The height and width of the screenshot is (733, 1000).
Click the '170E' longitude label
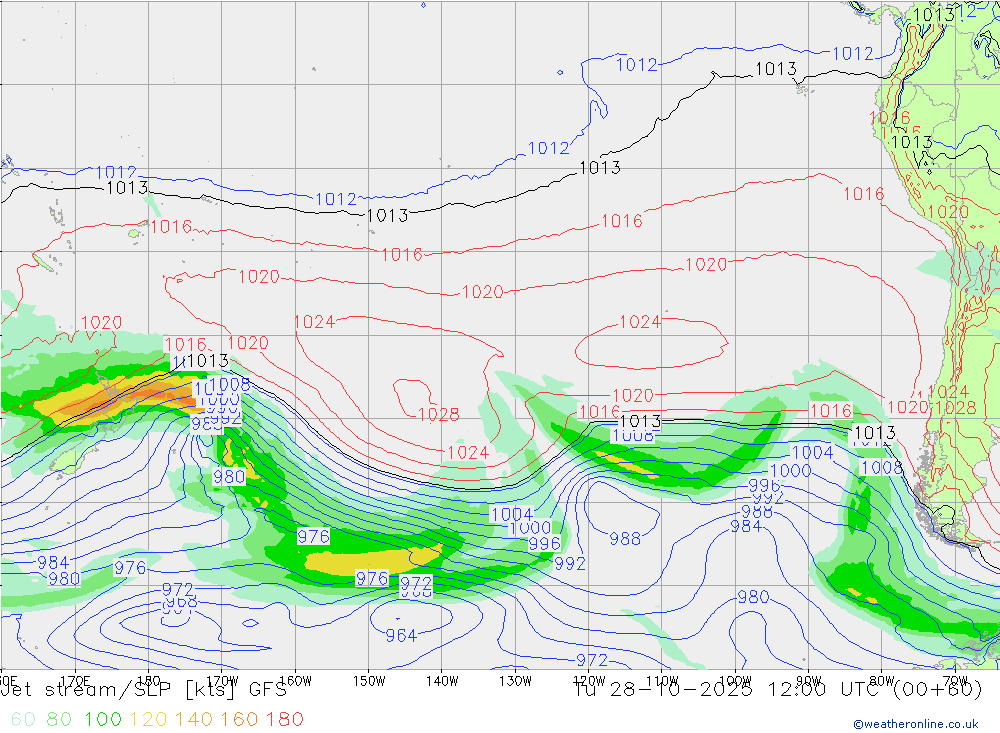pos(75,681)
